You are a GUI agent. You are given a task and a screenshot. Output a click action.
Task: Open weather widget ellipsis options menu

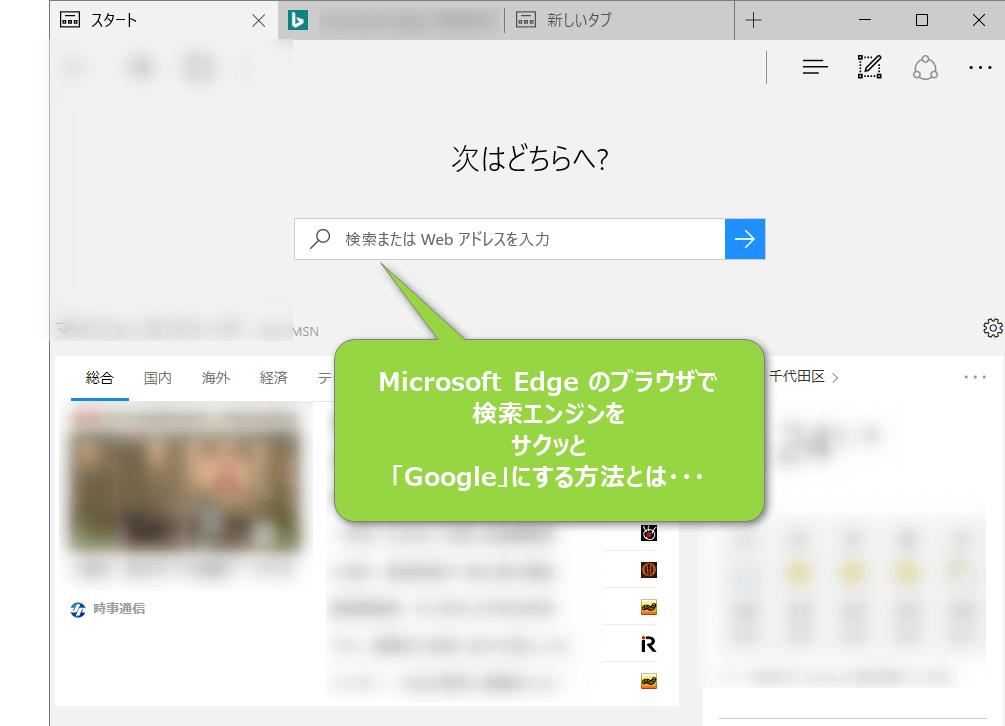point(974,377)
